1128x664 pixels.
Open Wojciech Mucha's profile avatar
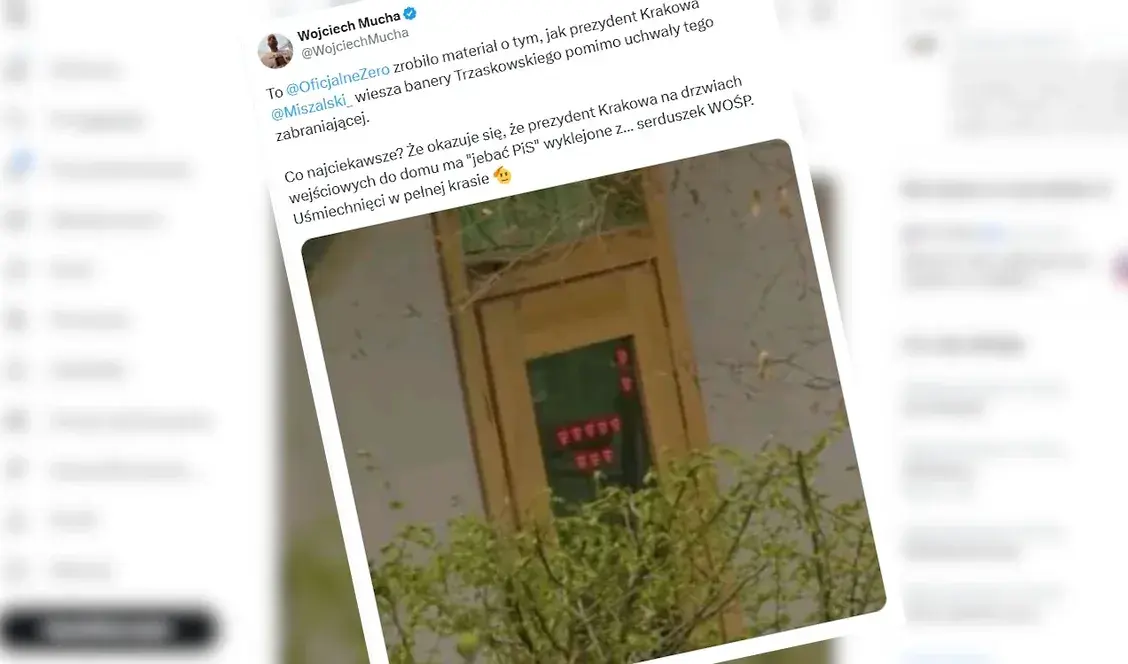click(275, 50)
